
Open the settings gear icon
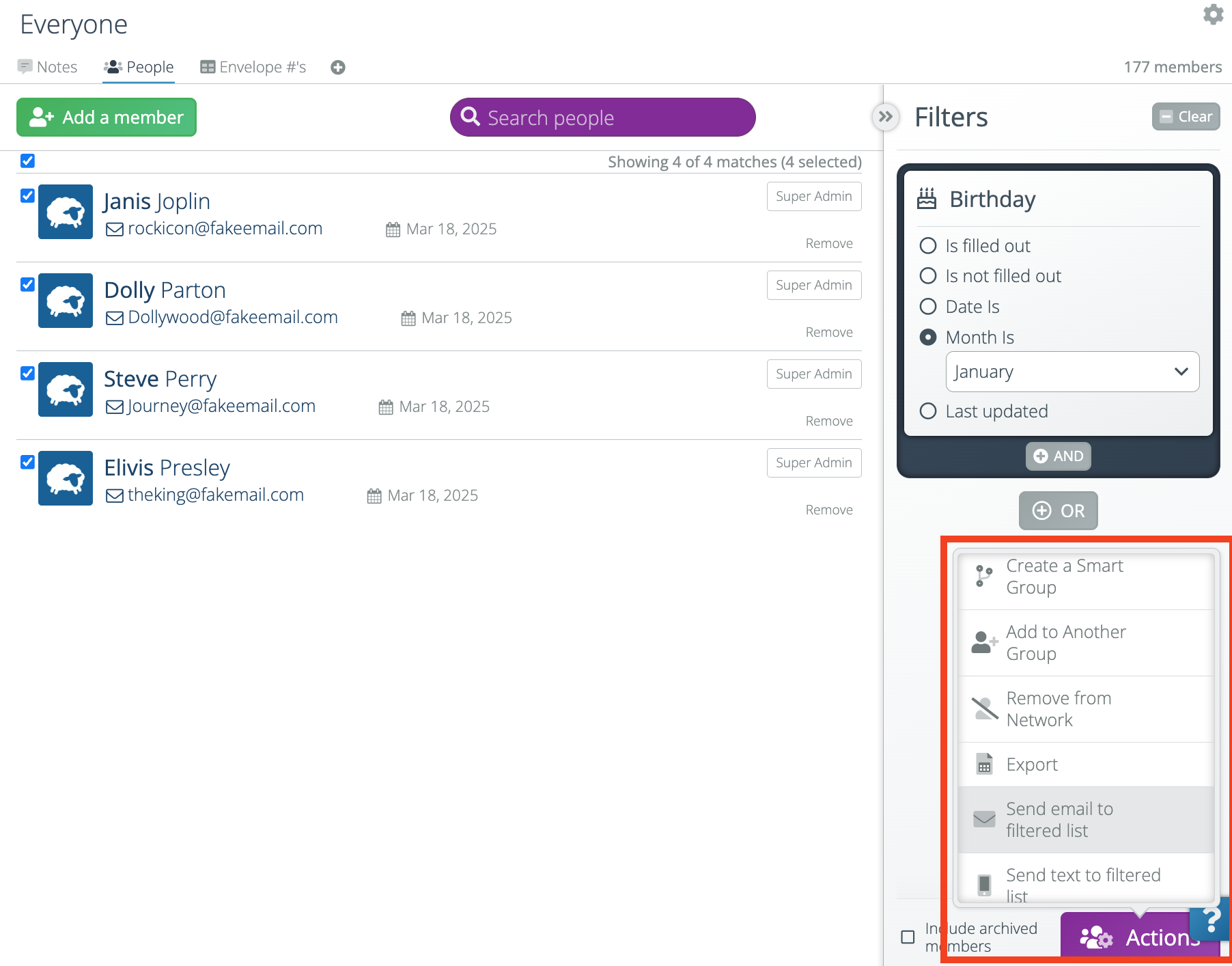click(1213, 14)
